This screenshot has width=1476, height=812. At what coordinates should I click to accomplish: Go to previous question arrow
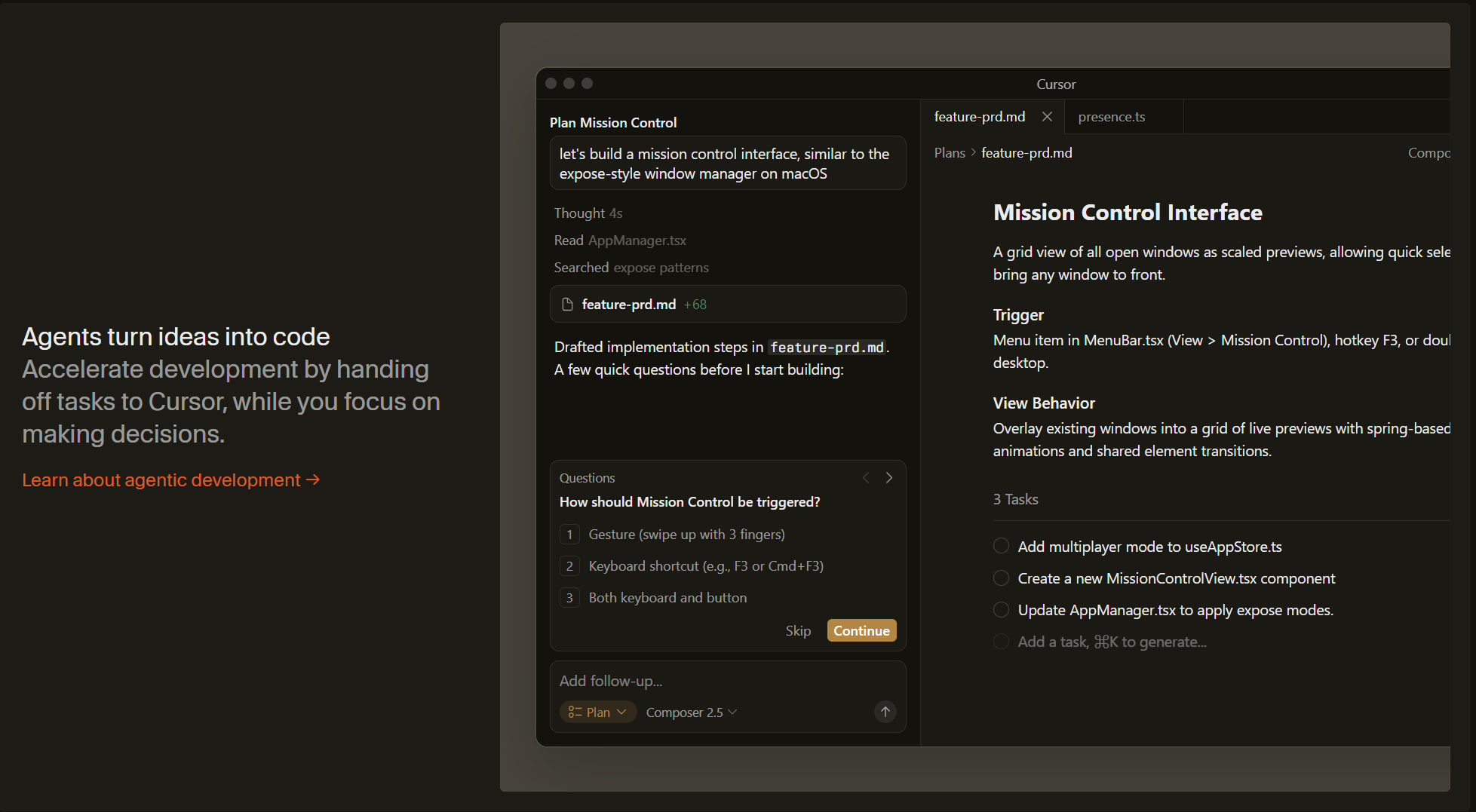click(x=866, y=477)
